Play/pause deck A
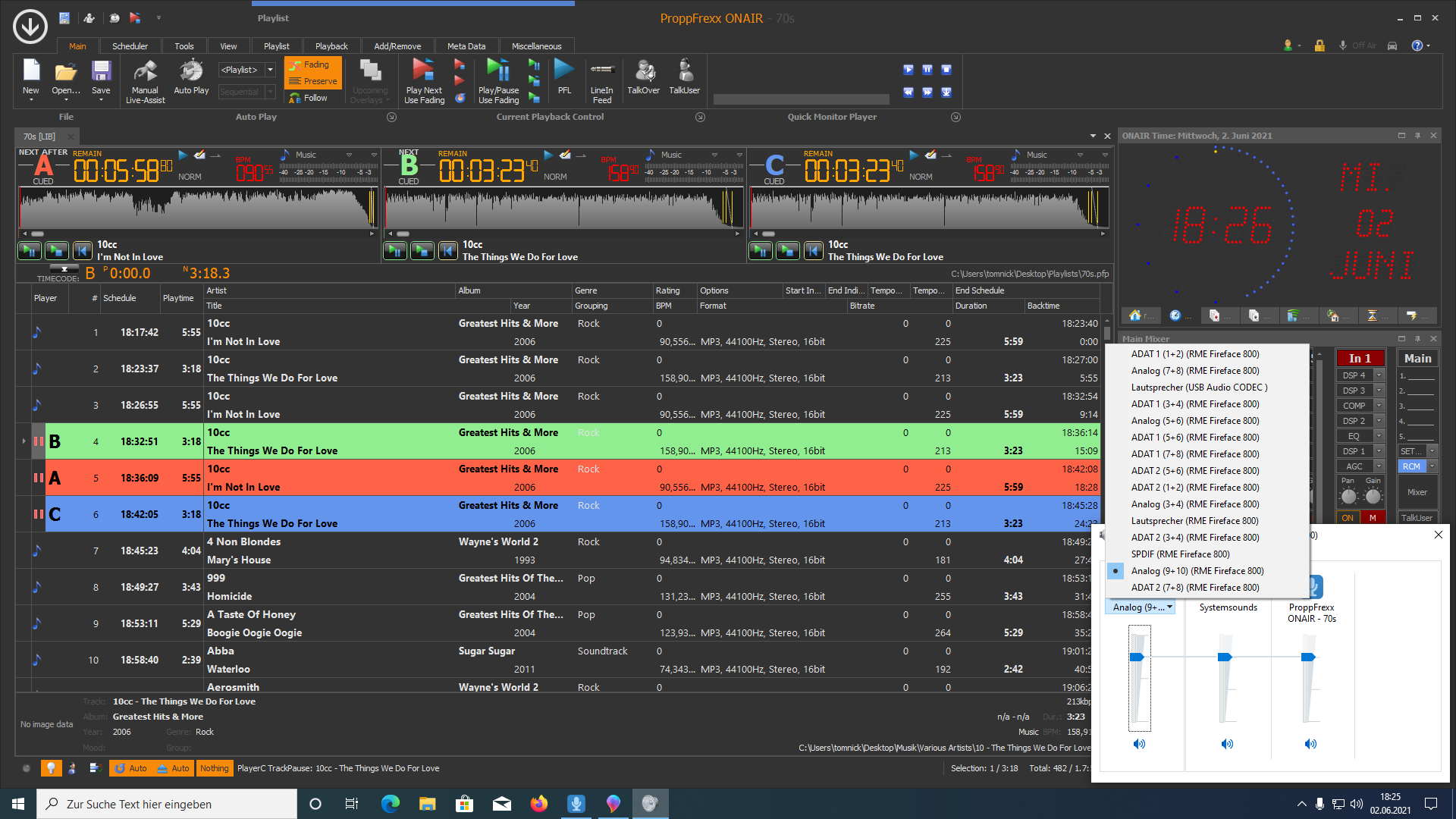 pos(29,250)
